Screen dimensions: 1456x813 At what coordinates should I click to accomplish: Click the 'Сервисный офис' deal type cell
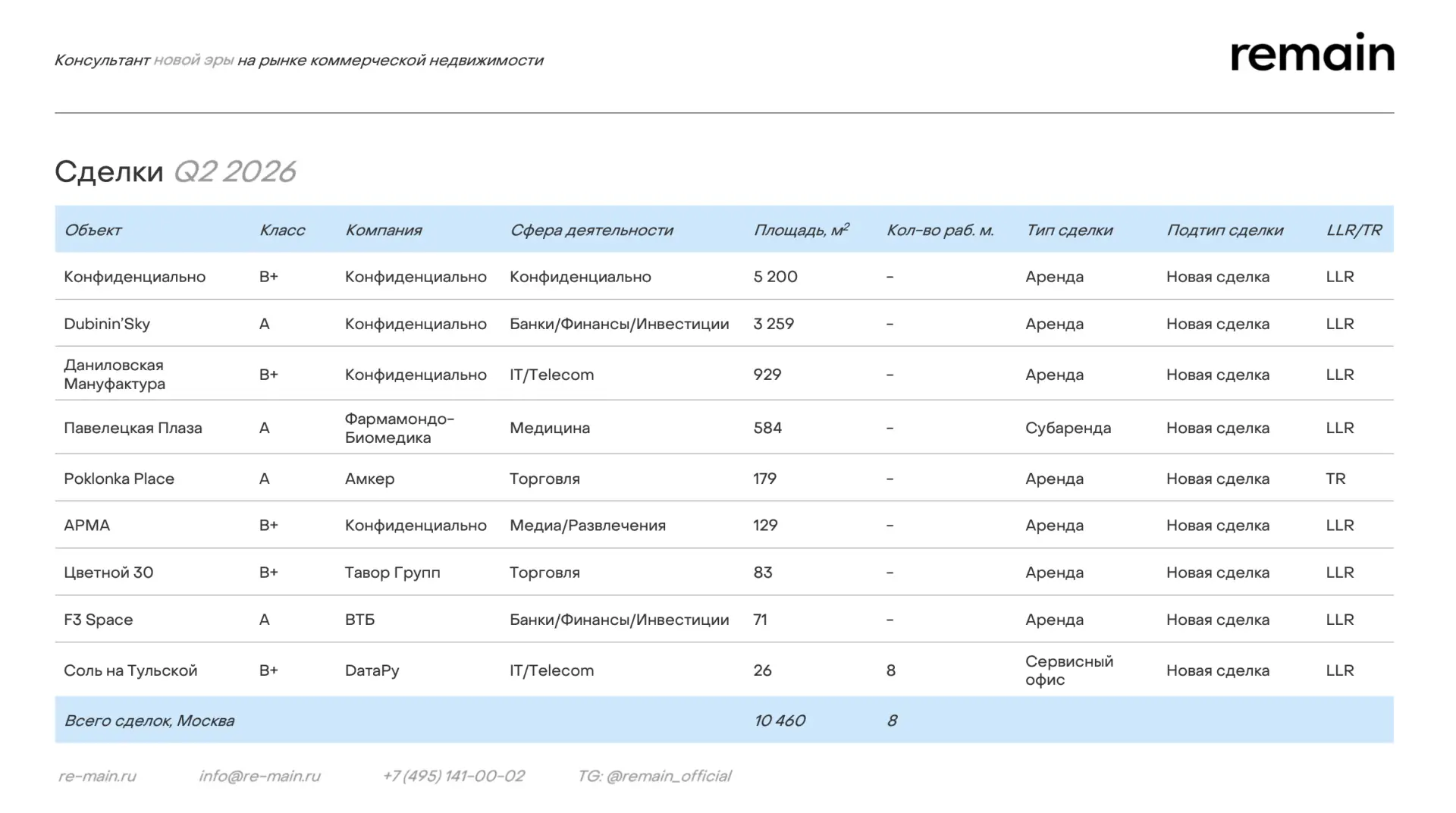(1069, 670)
